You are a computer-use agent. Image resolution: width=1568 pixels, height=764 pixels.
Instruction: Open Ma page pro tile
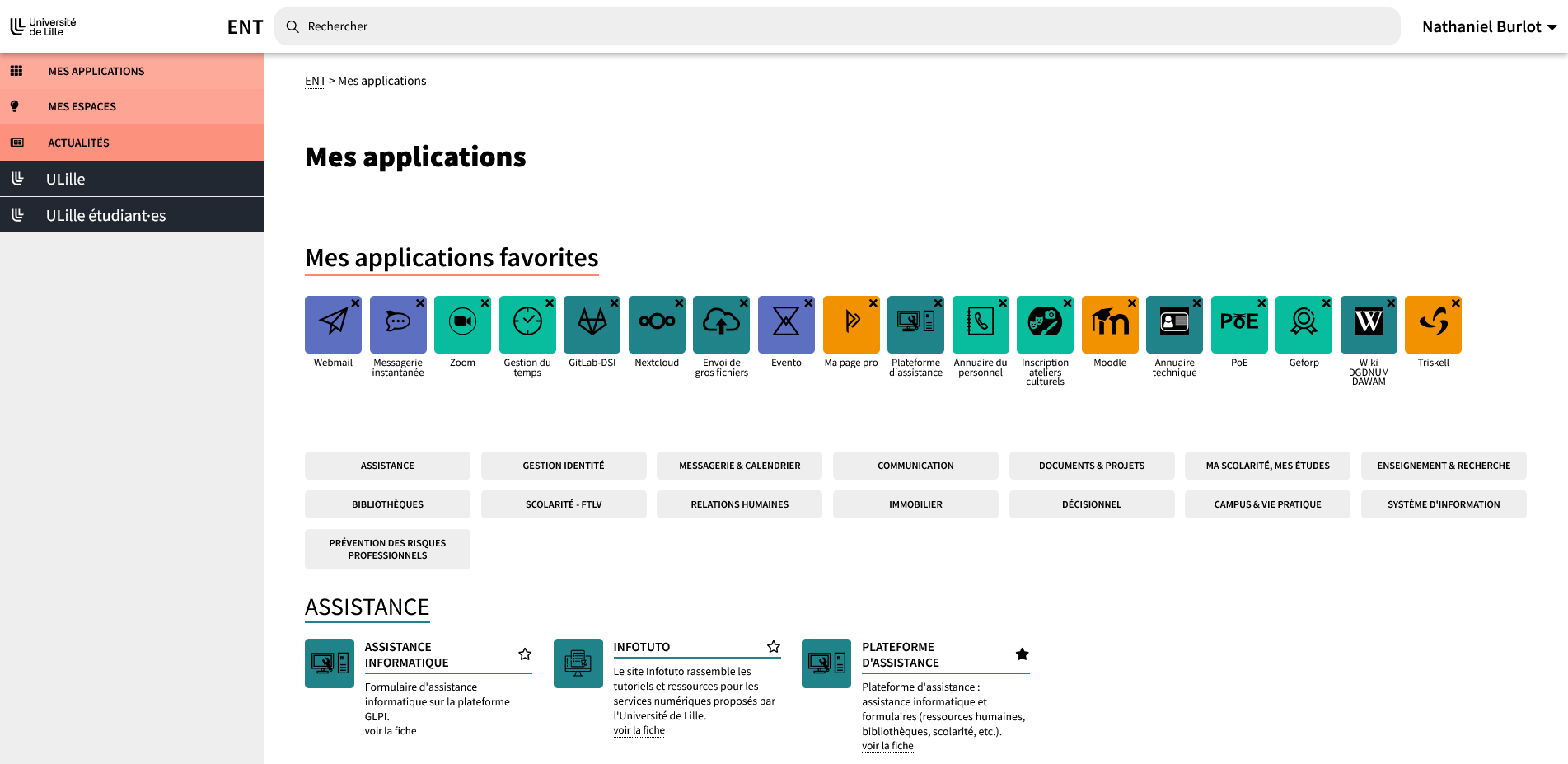click(851, 325)
